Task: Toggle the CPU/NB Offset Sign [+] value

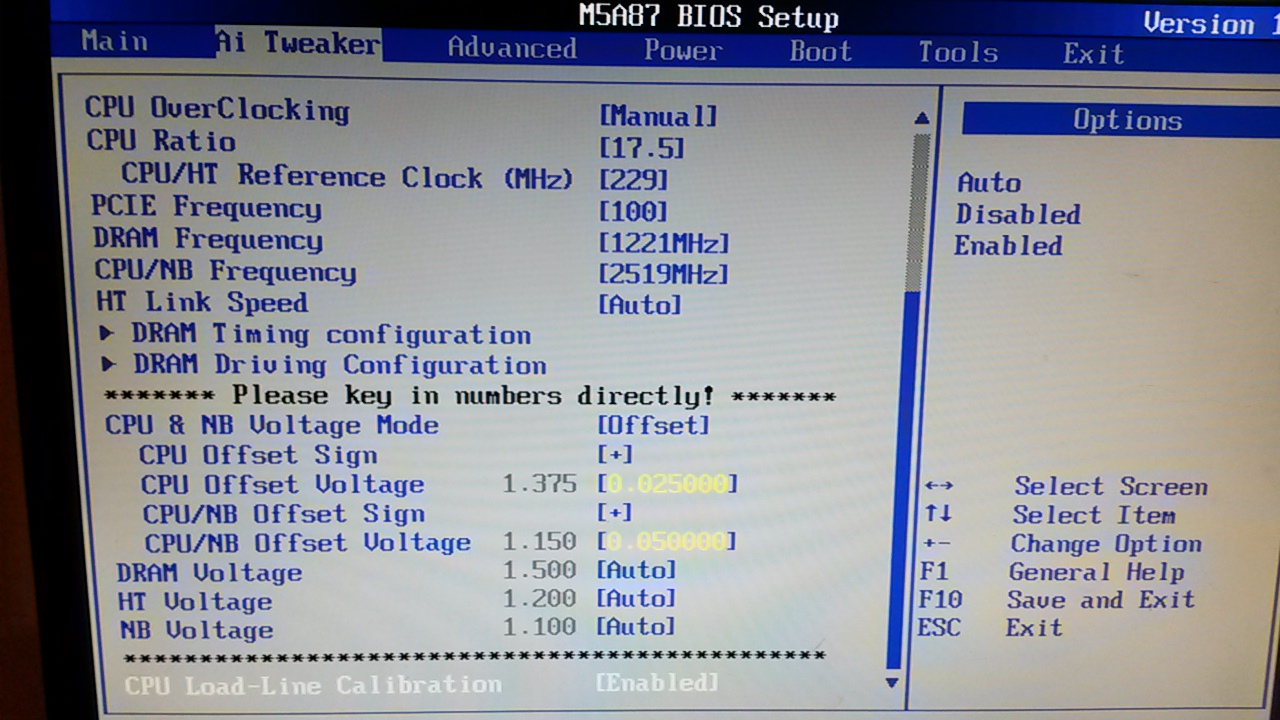Action: click(615, 512)
